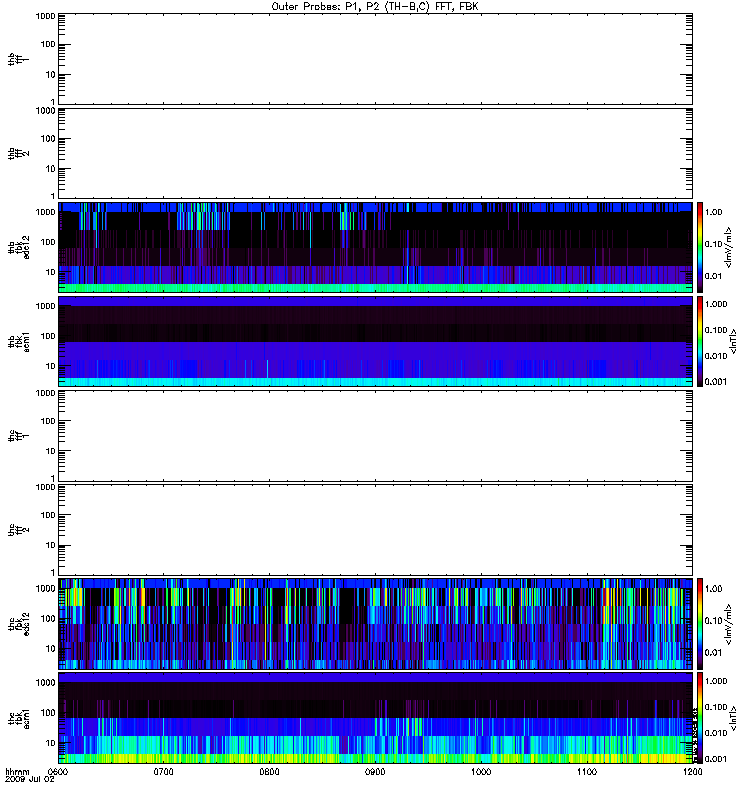Viewport: 750px width, 800px height.
Task: Click the thb fbk edc12 spectrogram panel
Action: pos(376,247)
